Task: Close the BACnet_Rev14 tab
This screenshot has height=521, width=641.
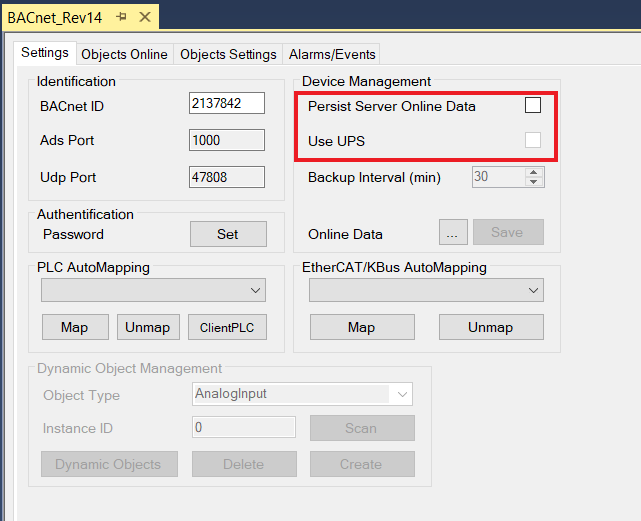Action: pyautogui.click(x=145, y=17)
